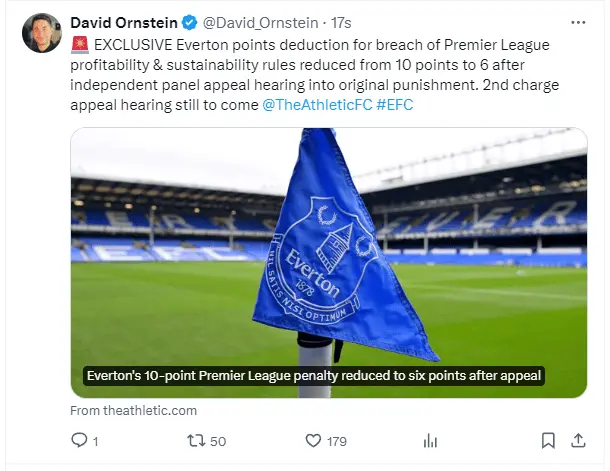Click the blue verified badge
The image size is (610, 471).
click(x=189, y=22)
